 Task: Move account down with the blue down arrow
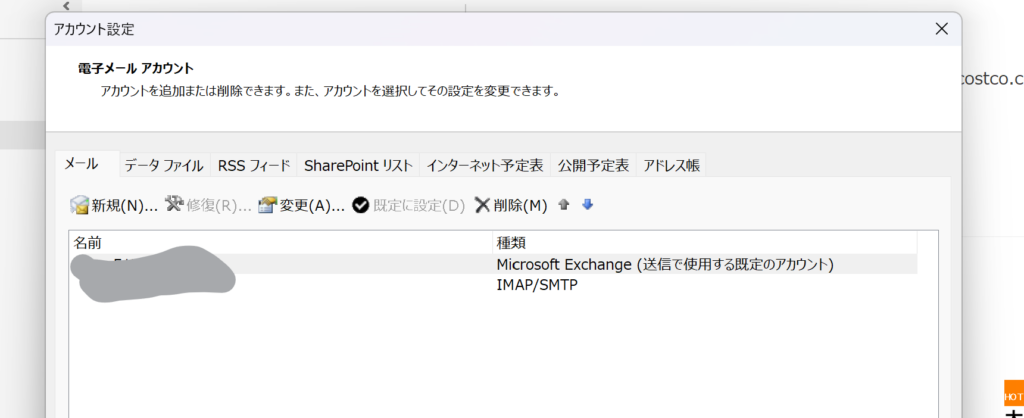[588, 205]
